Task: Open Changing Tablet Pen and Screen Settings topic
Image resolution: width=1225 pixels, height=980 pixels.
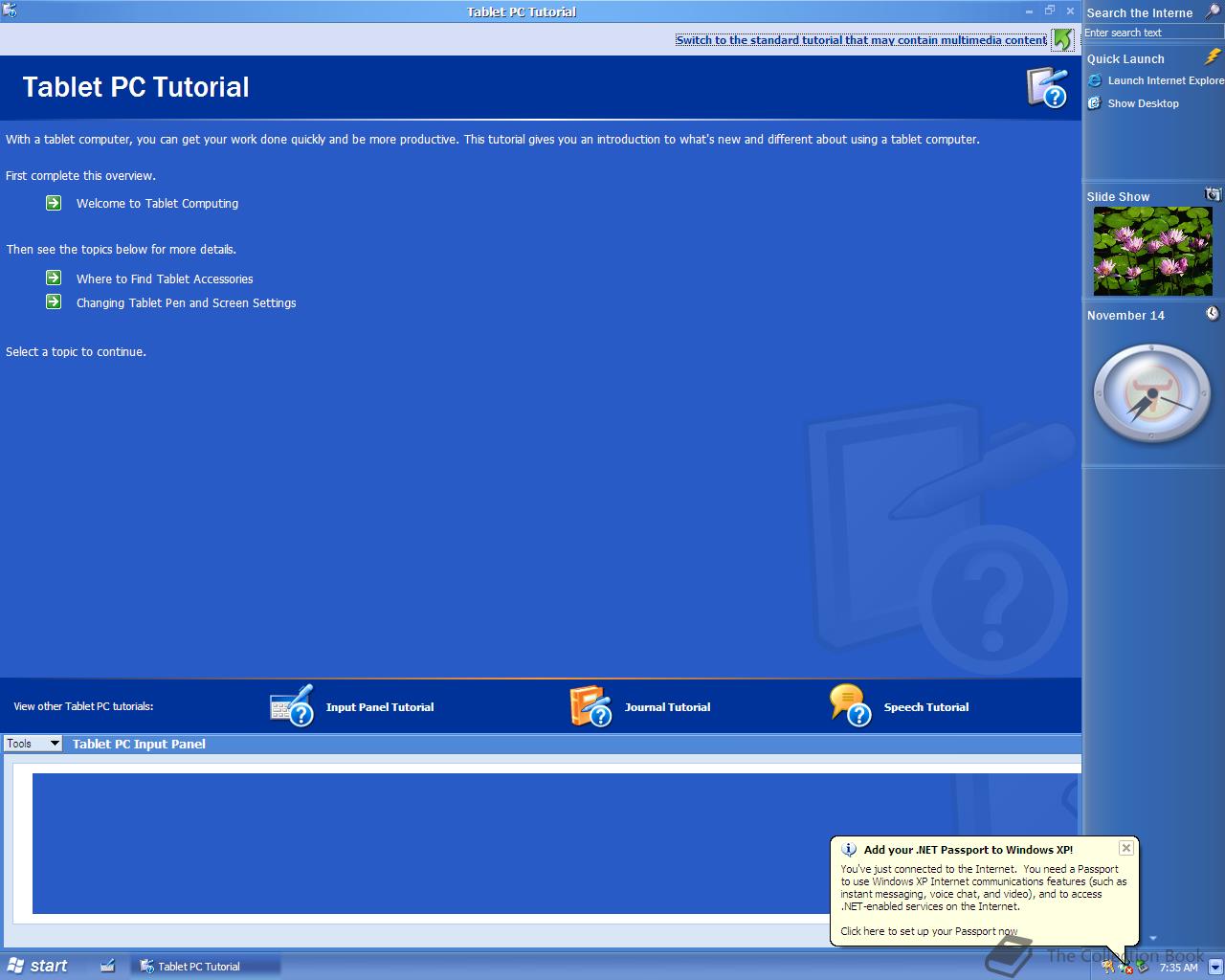Action: tap(187, 302)
